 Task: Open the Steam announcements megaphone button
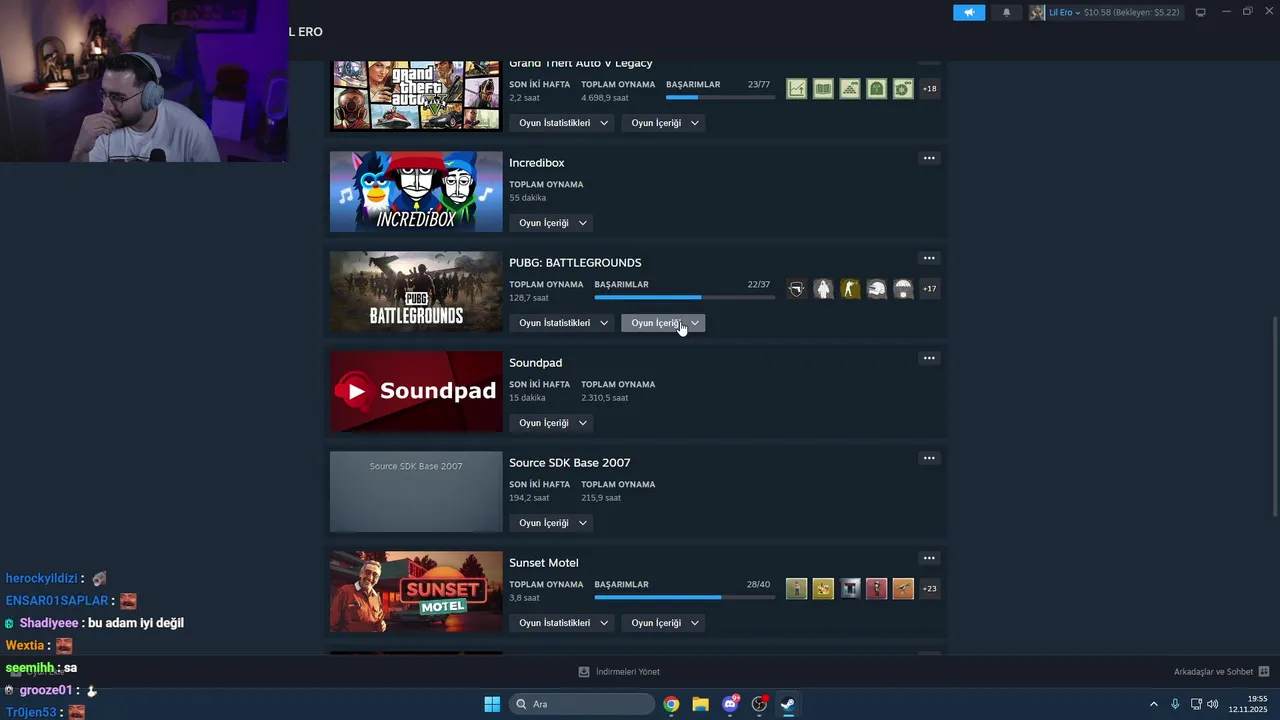click(968, 12)
